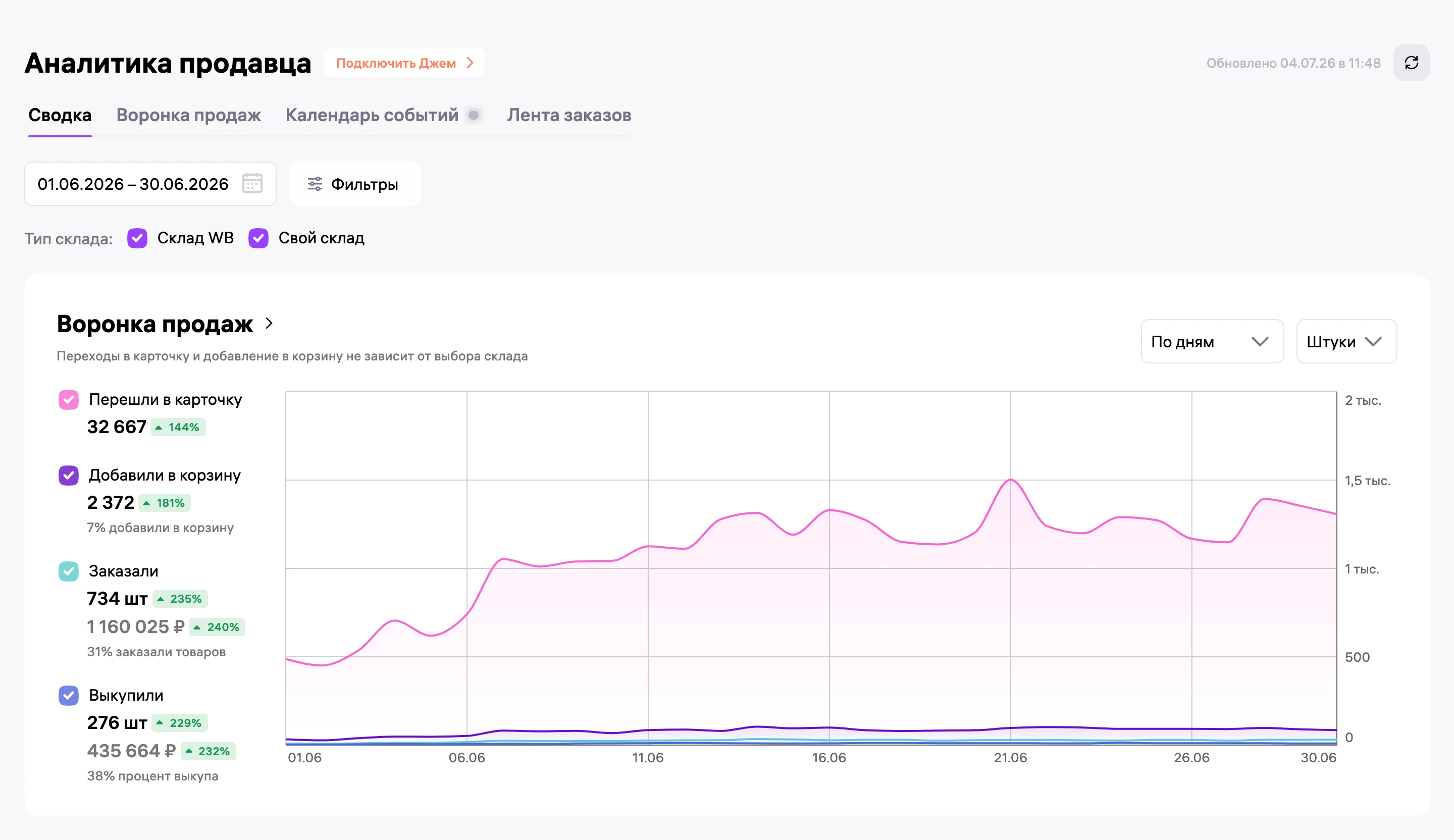
Task: Click the chevron next to Воронка продаж heading
Action: (269, 323)
